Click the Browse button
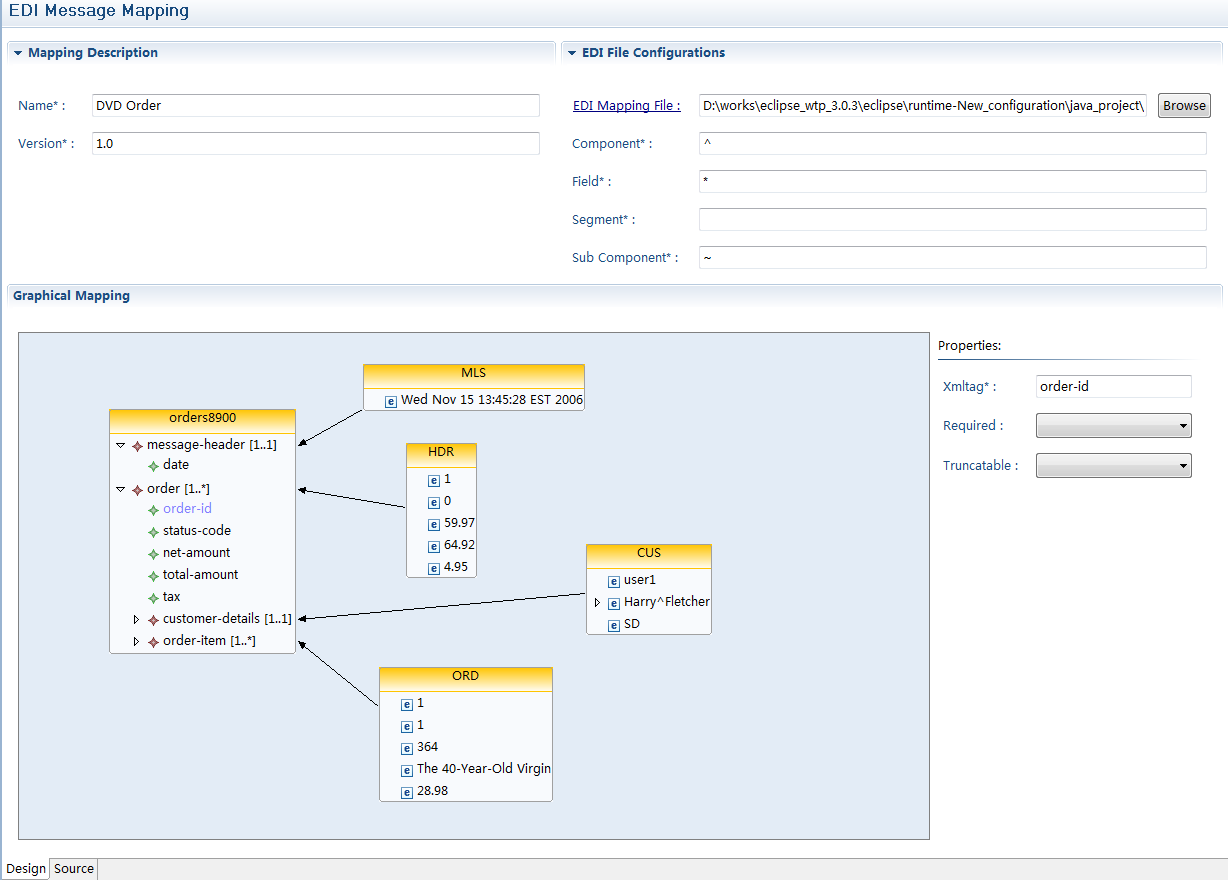 (x=1184, y=106)
